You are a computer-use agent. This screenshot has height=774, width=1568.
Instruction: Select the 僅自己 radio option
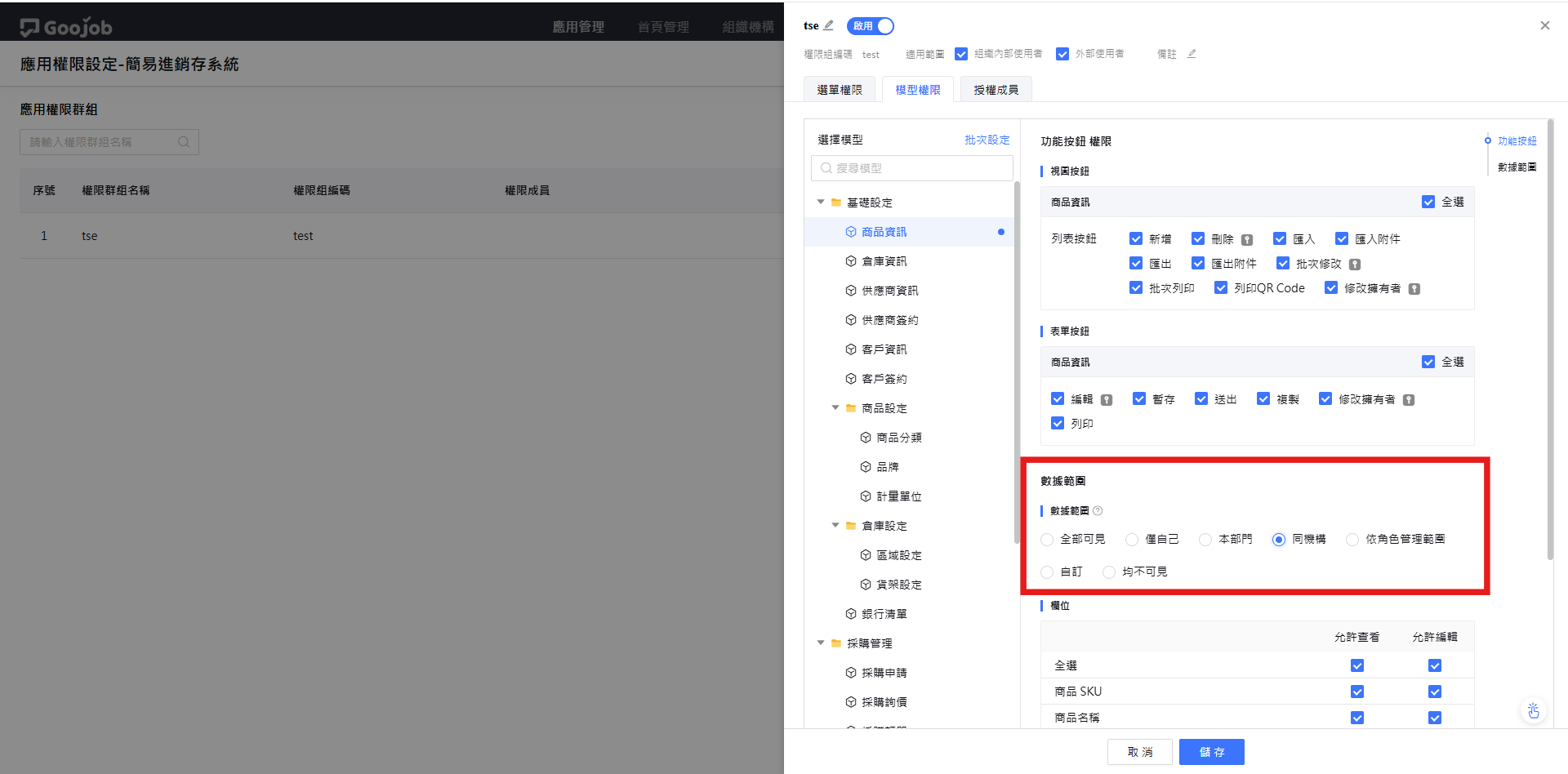(x=1132, y=540)
